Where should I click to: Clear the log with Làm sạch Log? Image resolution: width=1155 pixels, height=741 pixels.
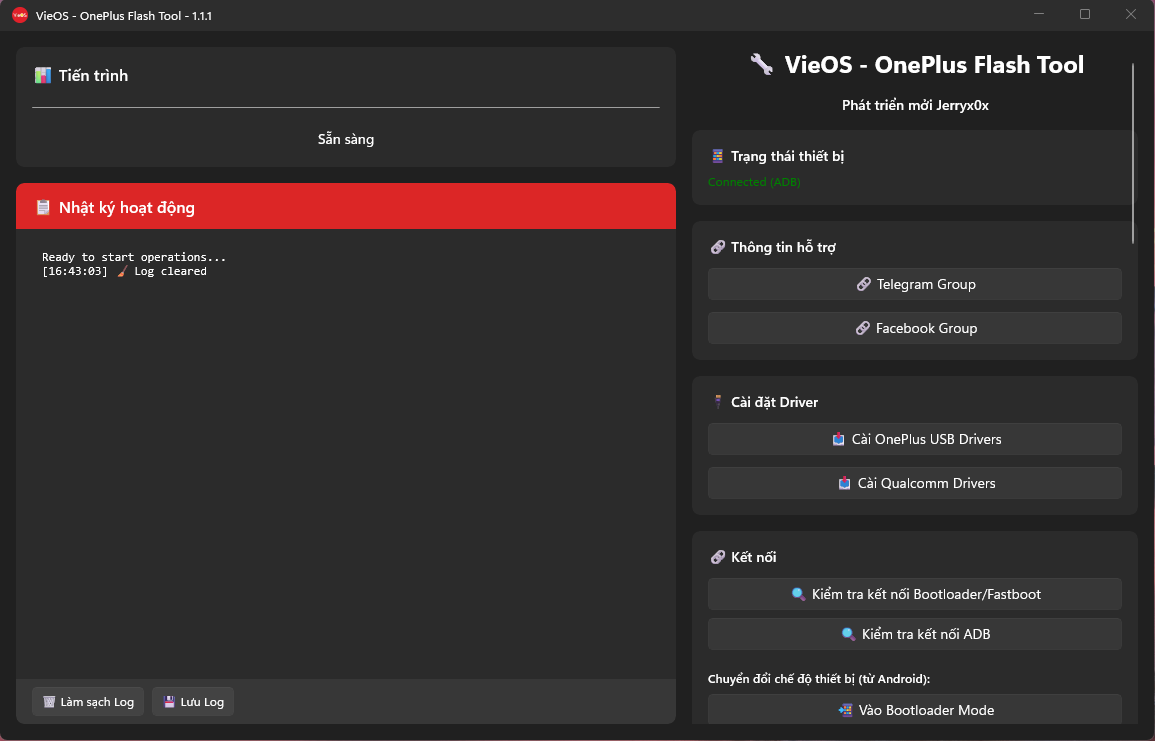[88, 702]
